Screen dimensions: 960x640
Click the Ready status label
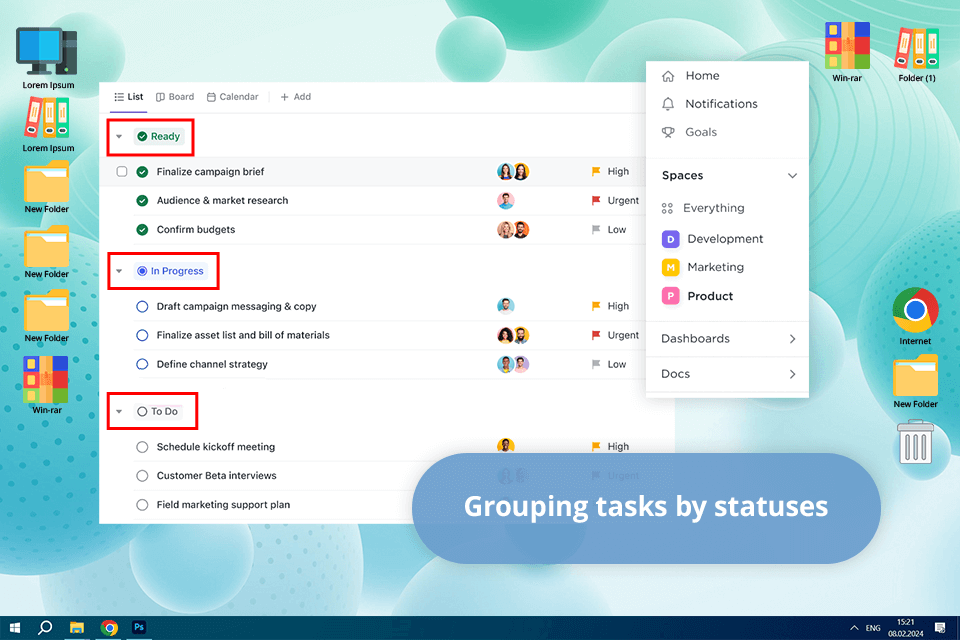(159, 137)
